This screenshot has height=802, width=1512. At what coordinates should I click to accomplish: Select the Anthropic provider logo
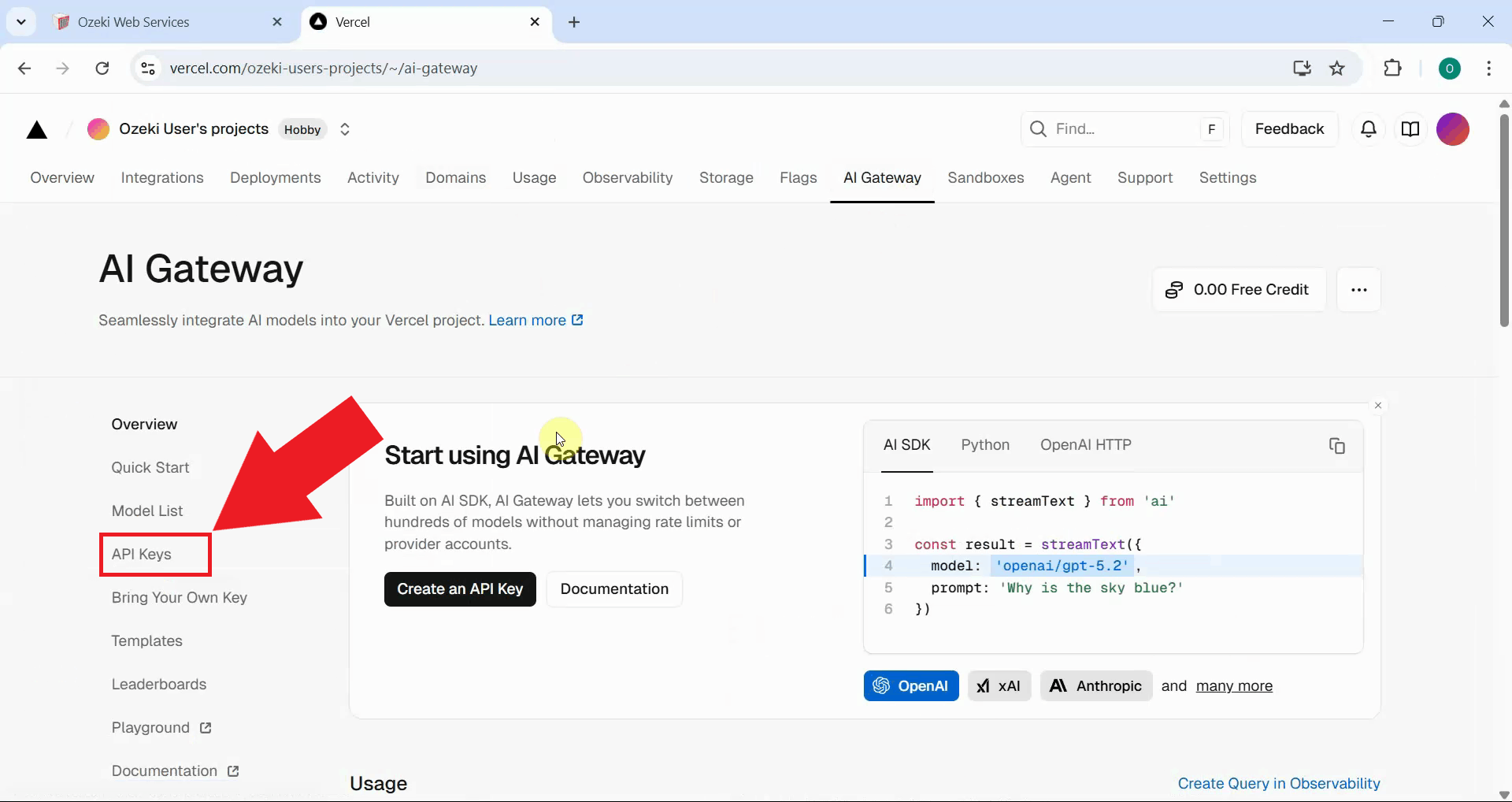pos(1095,685)
